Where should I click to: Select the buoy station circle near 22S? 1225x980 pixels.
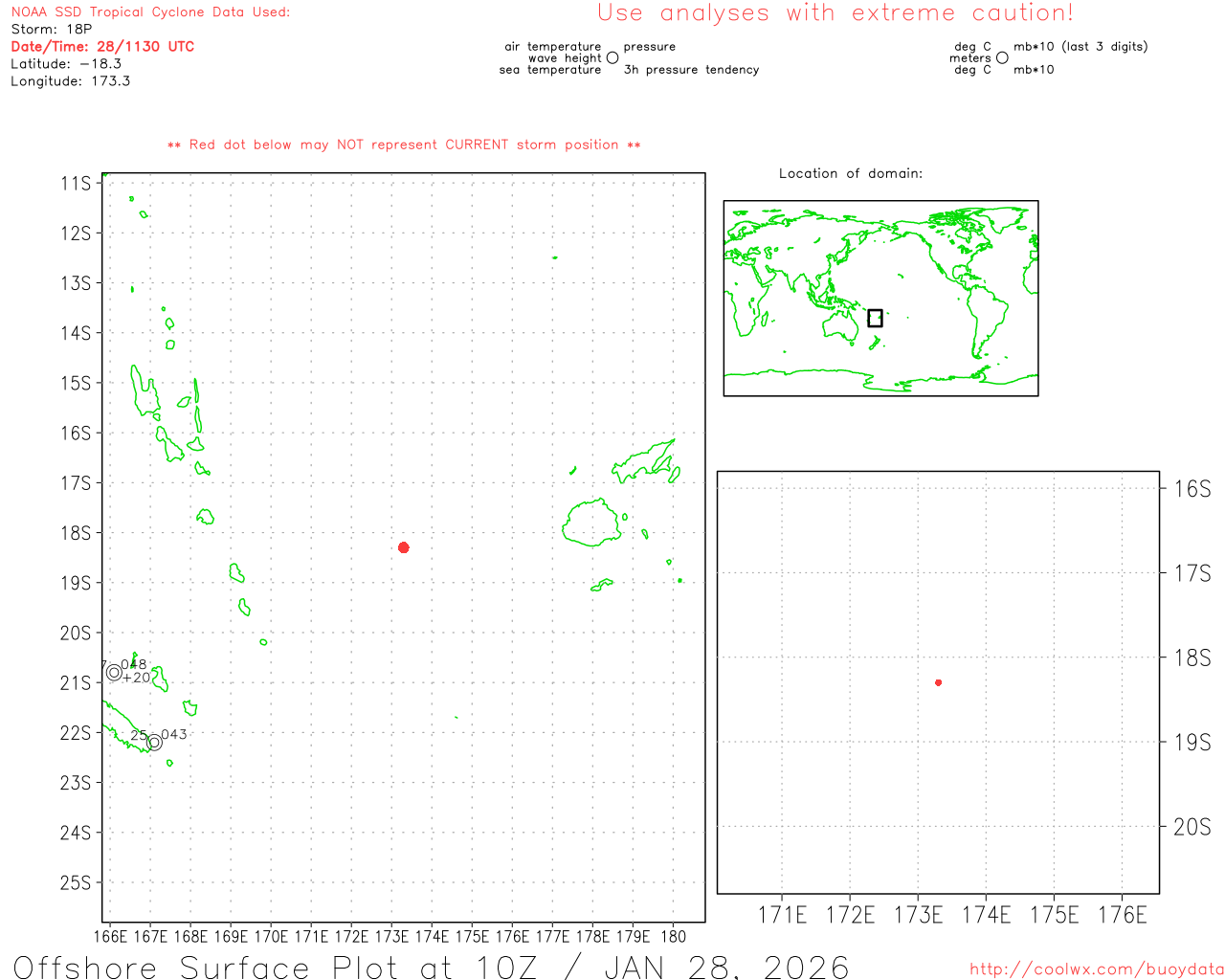pyautogui.click(x=154, y=742)
